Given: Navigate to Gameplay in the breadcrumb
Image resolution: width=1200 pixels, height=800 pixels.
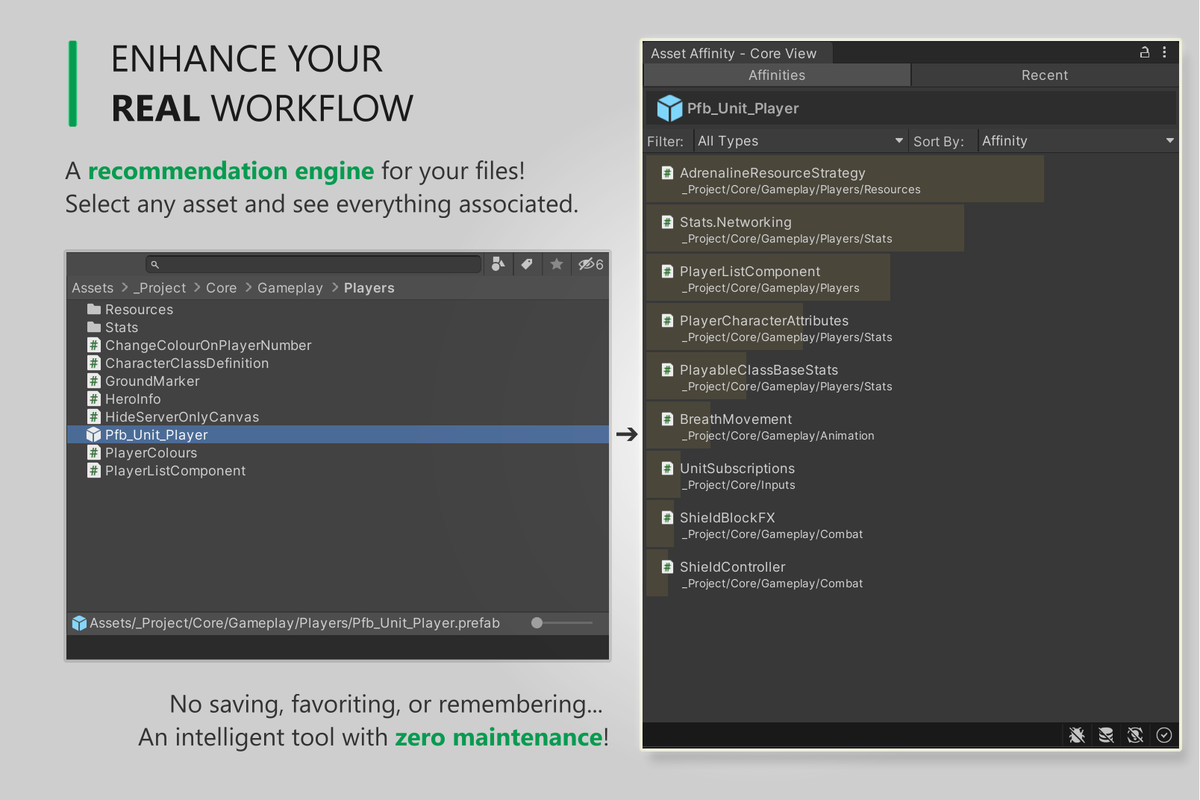Looking at the screenshot, I should coord(290,288).
